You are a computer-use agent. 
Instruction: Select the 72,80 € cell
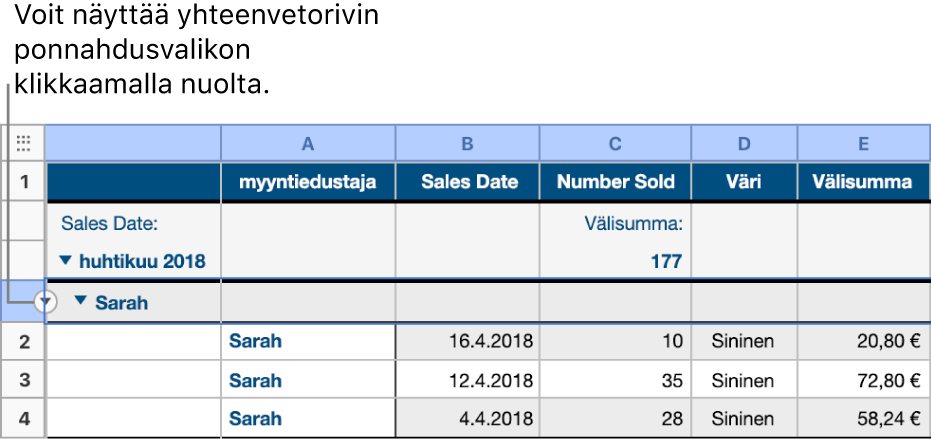(x=863, y=380)
